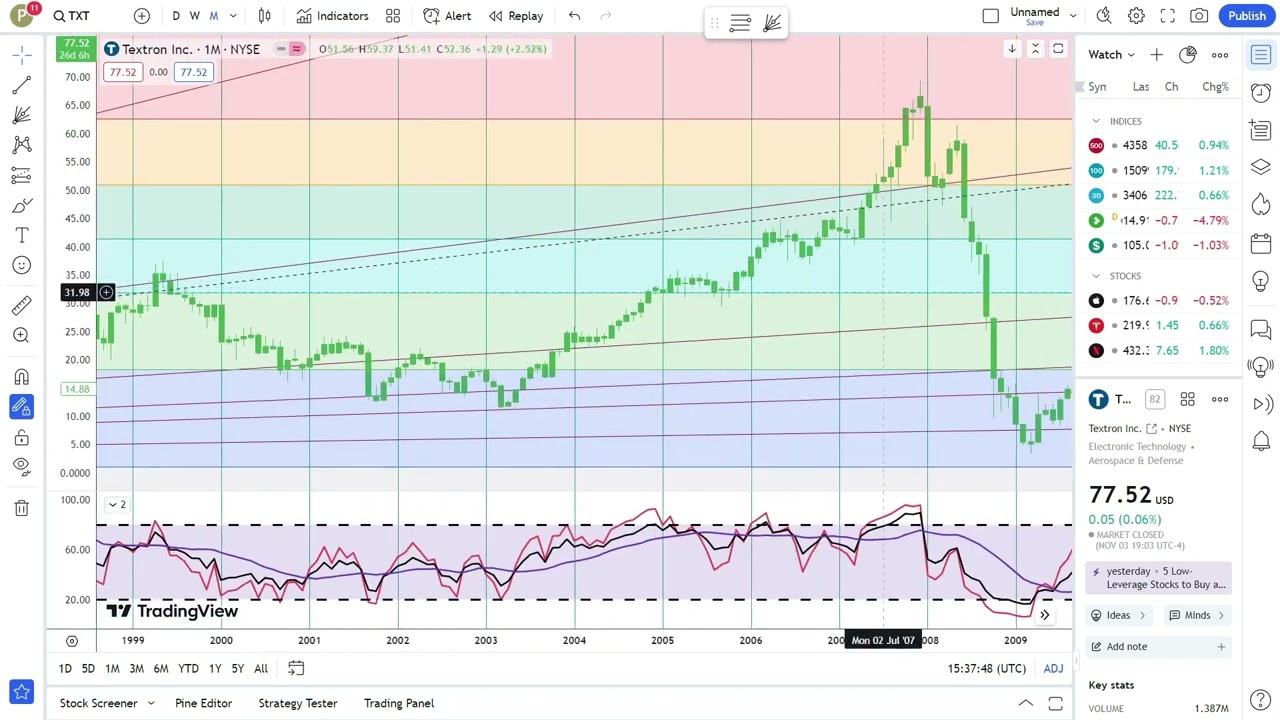Select the ruler Measure tool
1280x720 pixels.
[22, 305]
